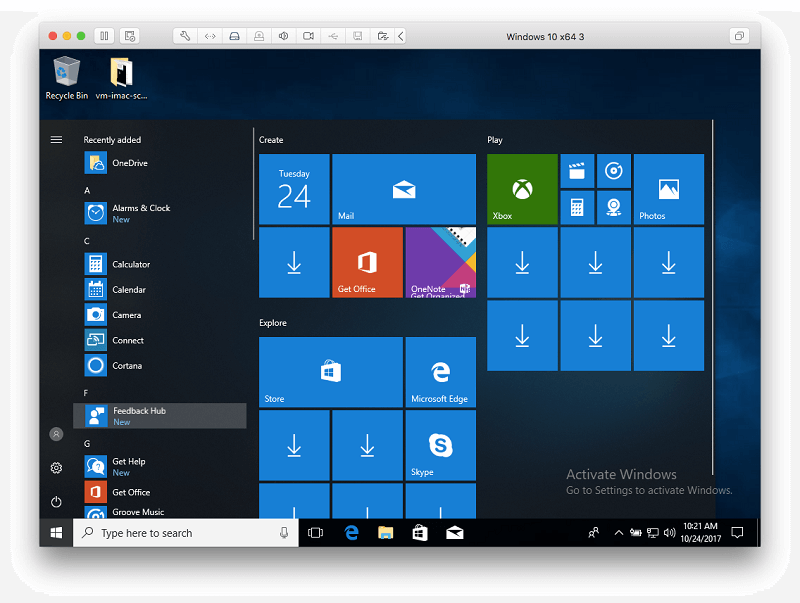Open Feedback Hub from the app list

click(x=160, y=416)
